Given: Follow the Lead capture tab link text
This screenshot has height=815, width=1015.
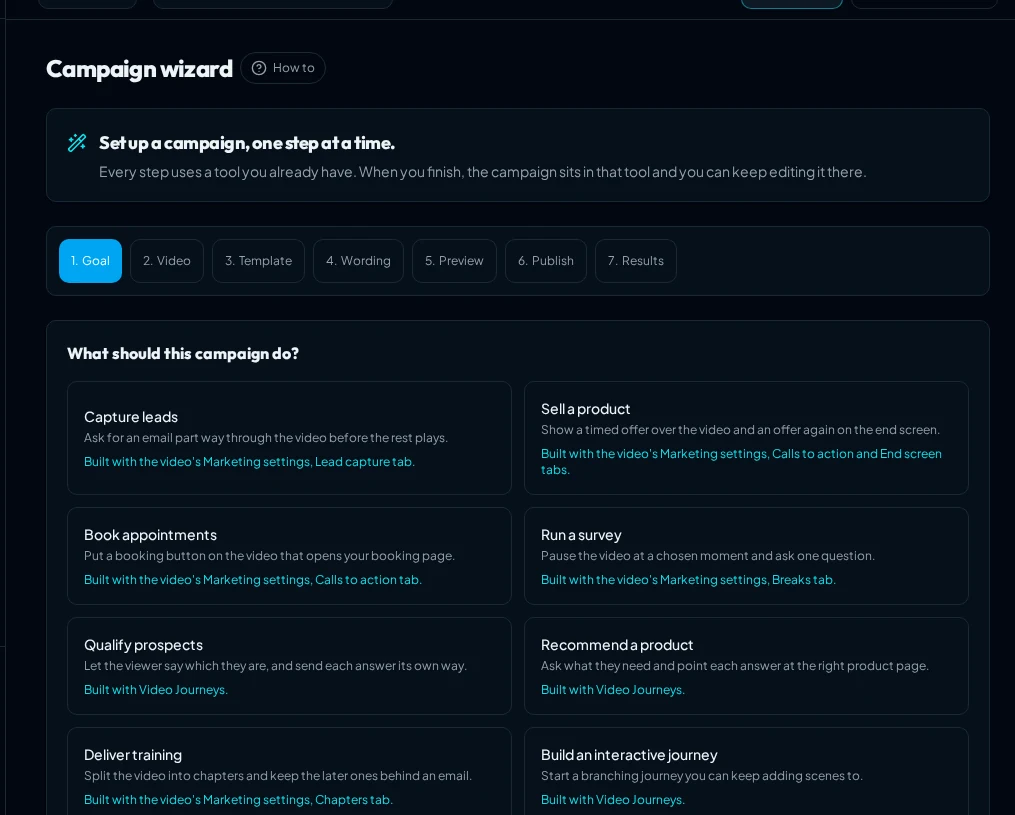Looking at the screenshot, I should 364,462.
